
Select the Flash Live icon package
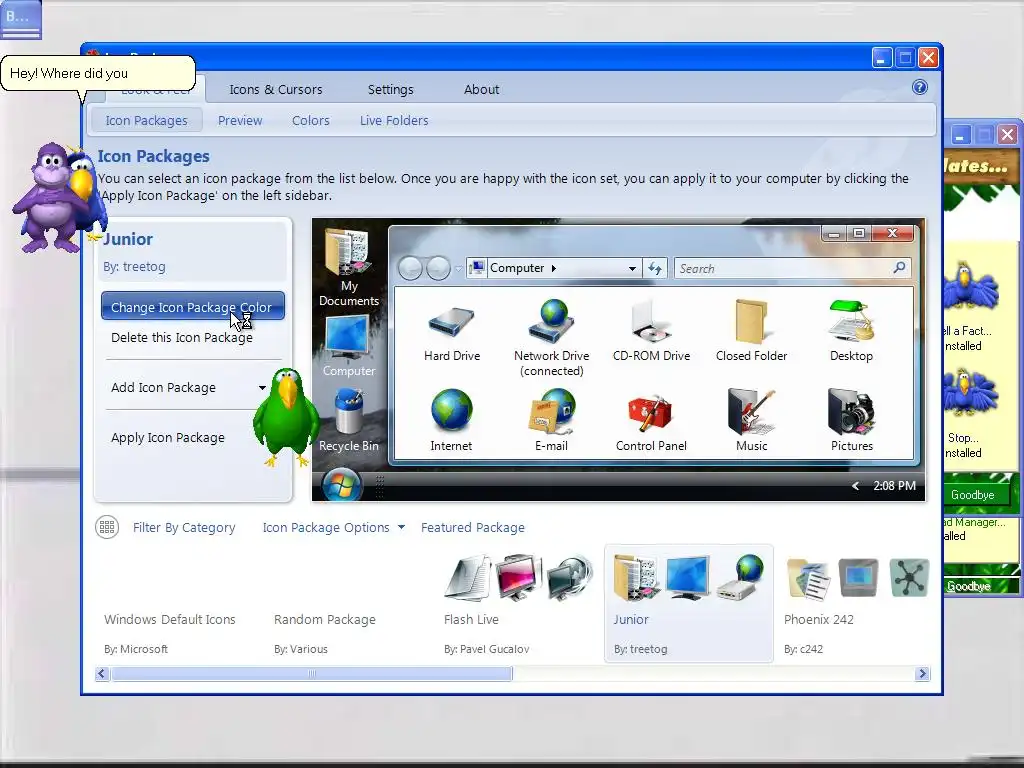pos(519,603)
